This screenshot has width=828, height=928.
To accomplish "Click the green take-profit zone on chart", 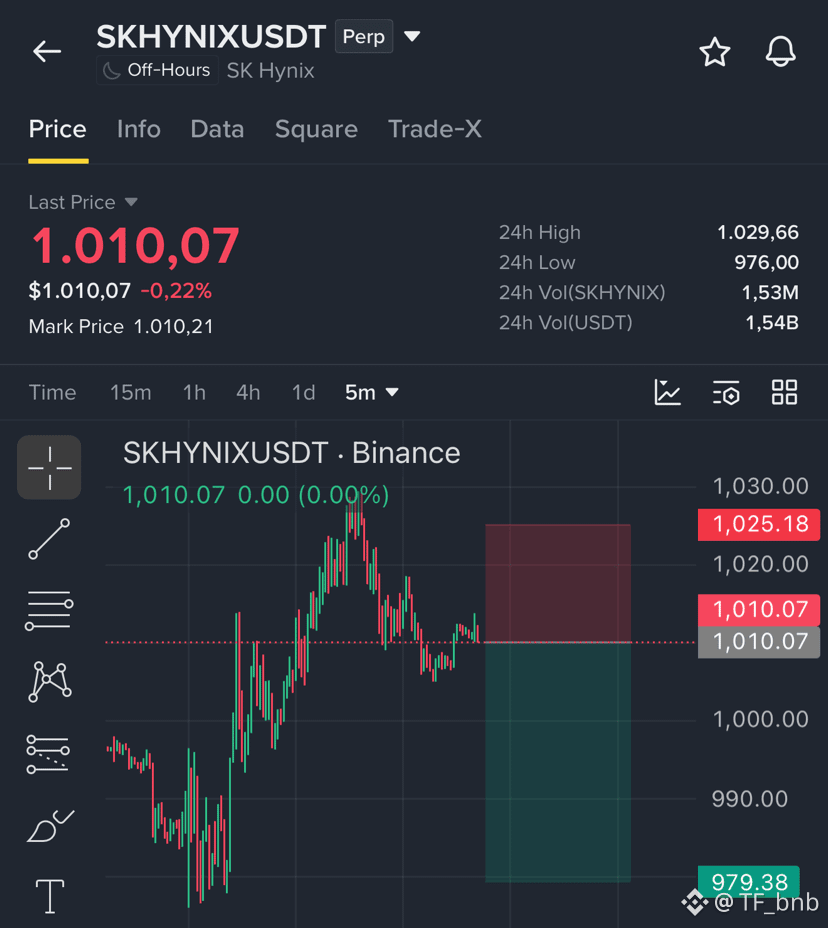I will tap(558, 762).
